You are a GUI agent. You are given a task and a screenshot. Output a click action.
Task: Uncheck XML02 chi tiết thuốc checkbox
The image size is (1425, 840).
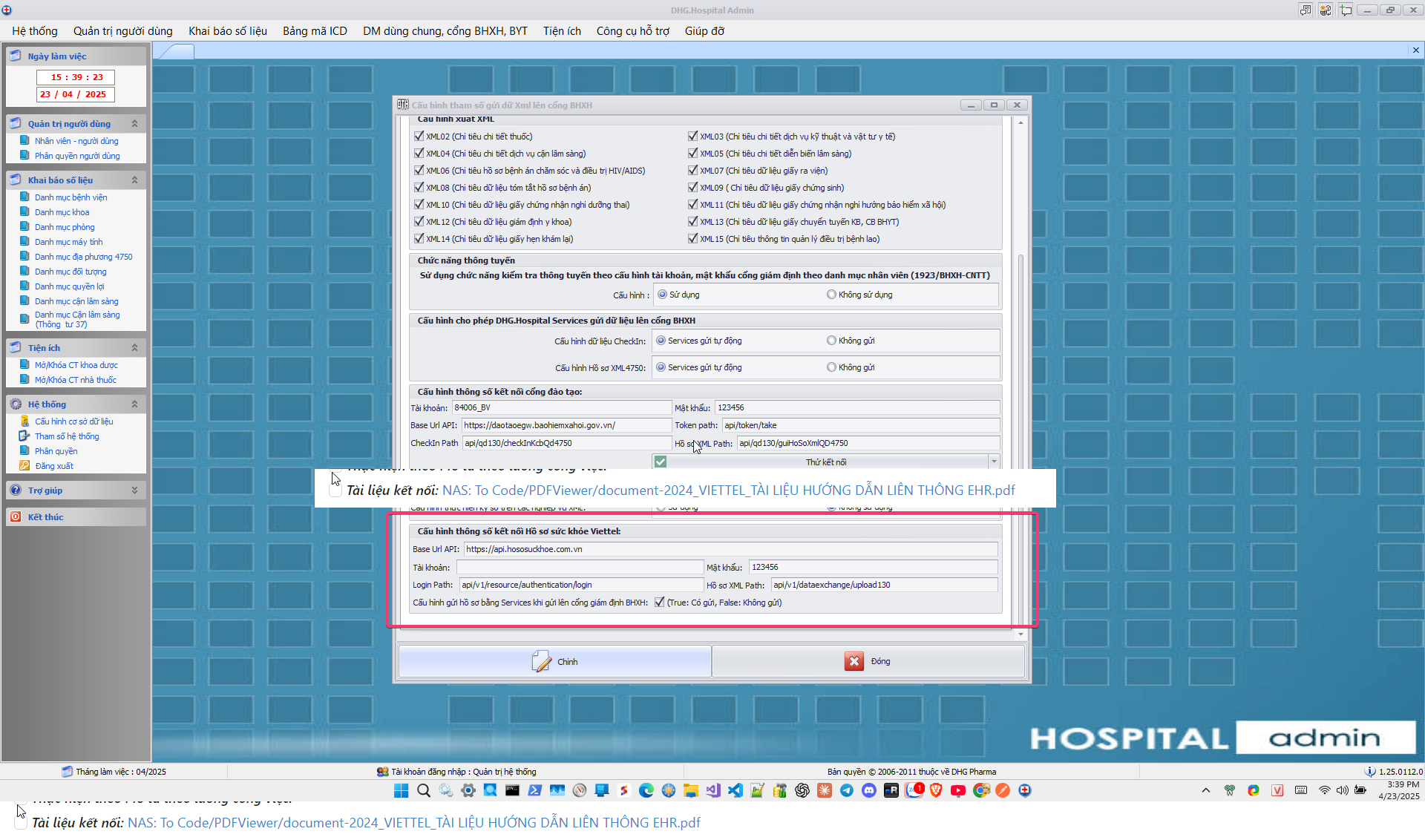(419, 137)
